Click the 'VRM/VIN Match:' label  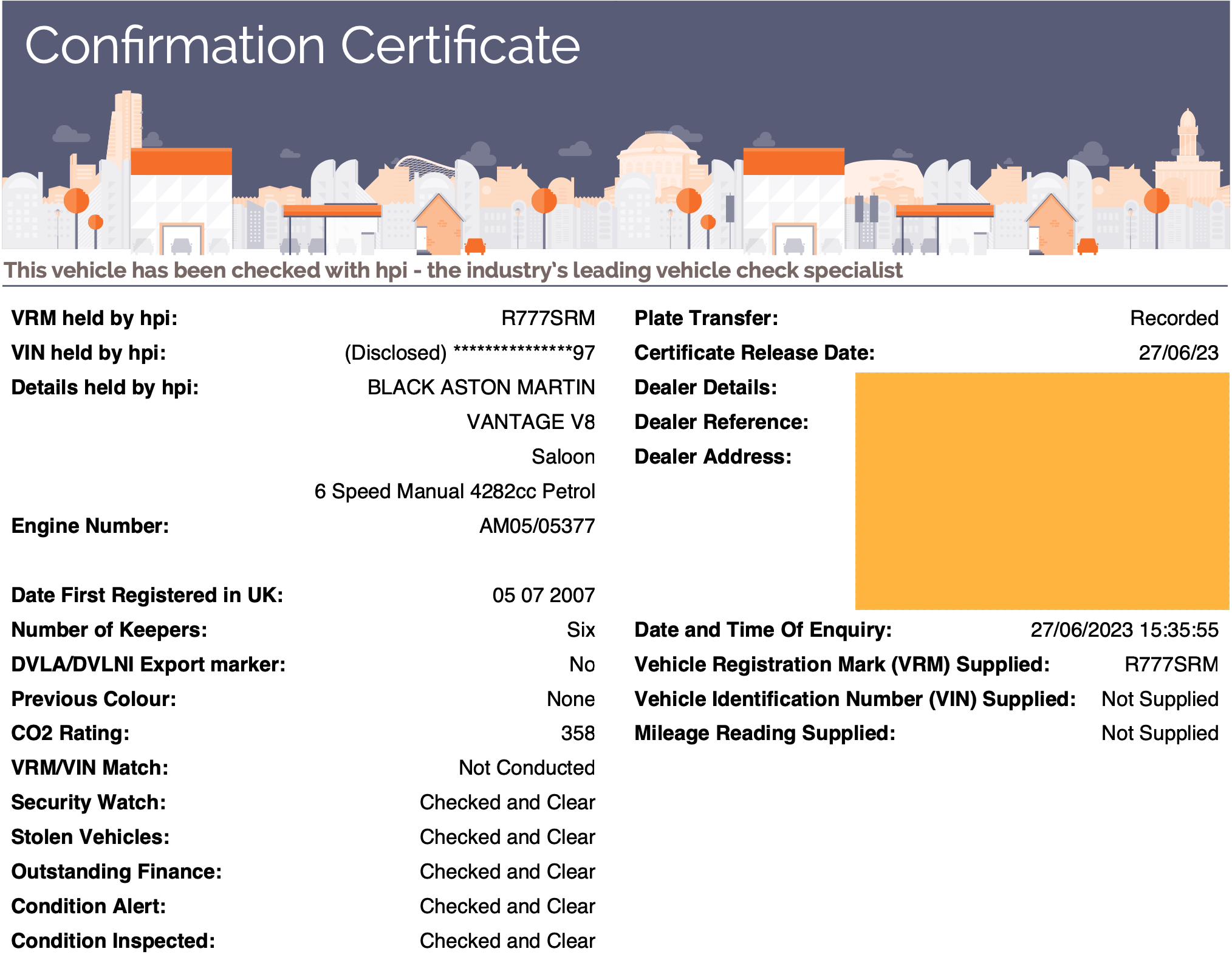(x=90, y=768)
